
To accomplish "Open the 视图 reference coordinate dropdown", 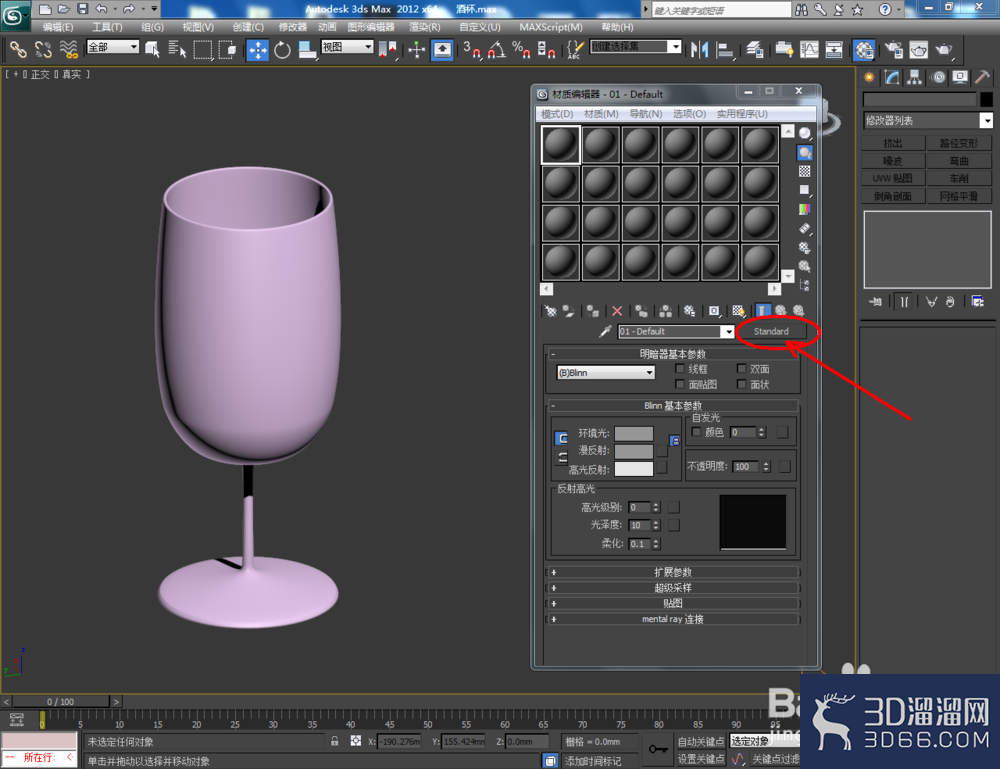I will coord(347,47).
